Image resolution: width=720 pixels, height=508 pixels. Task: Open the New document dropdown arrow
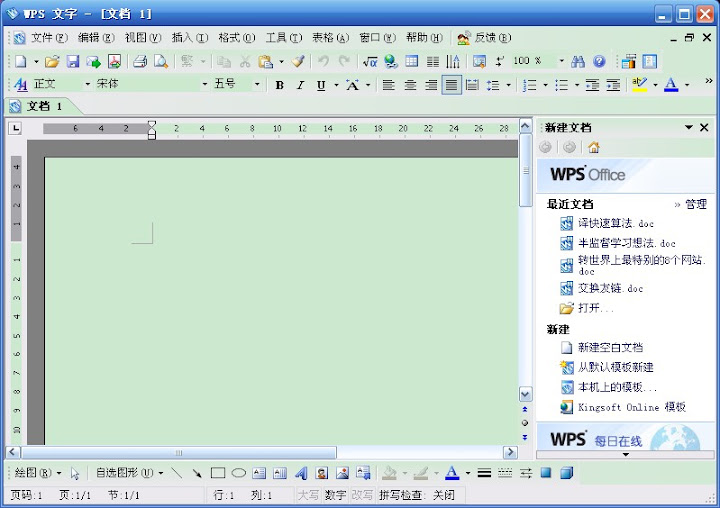tap(36, 62)
